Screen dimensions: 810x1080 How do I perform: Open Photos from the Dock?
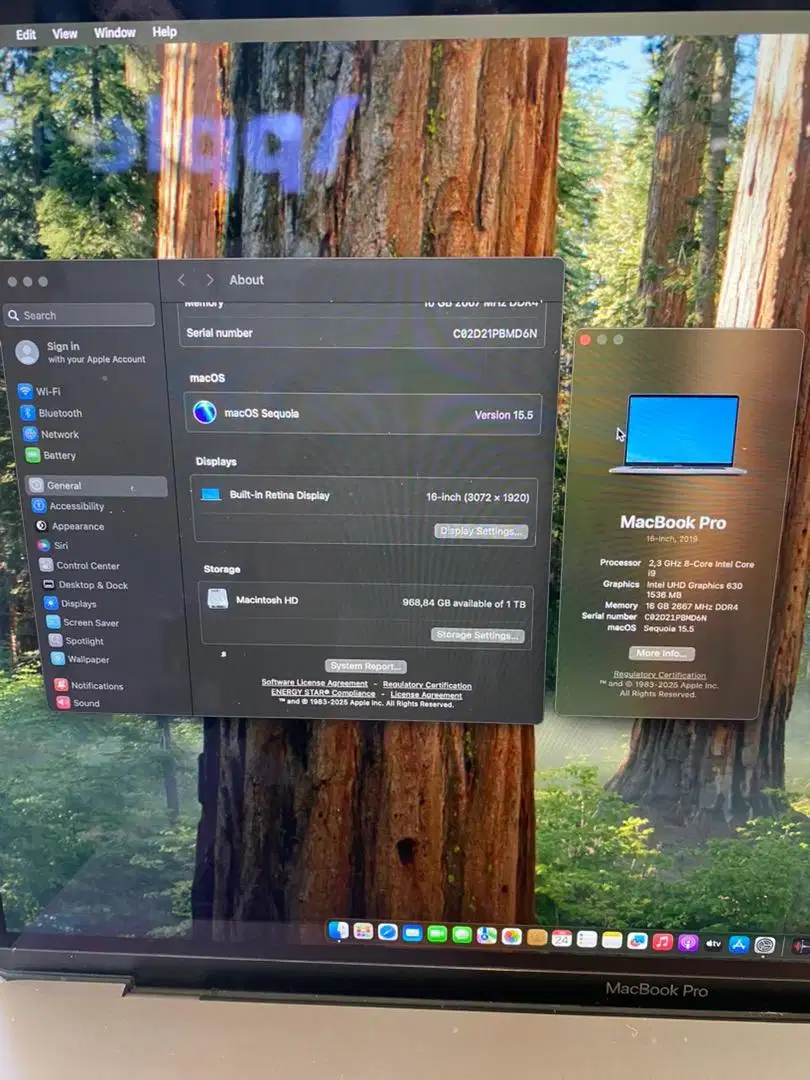point(512,936)
